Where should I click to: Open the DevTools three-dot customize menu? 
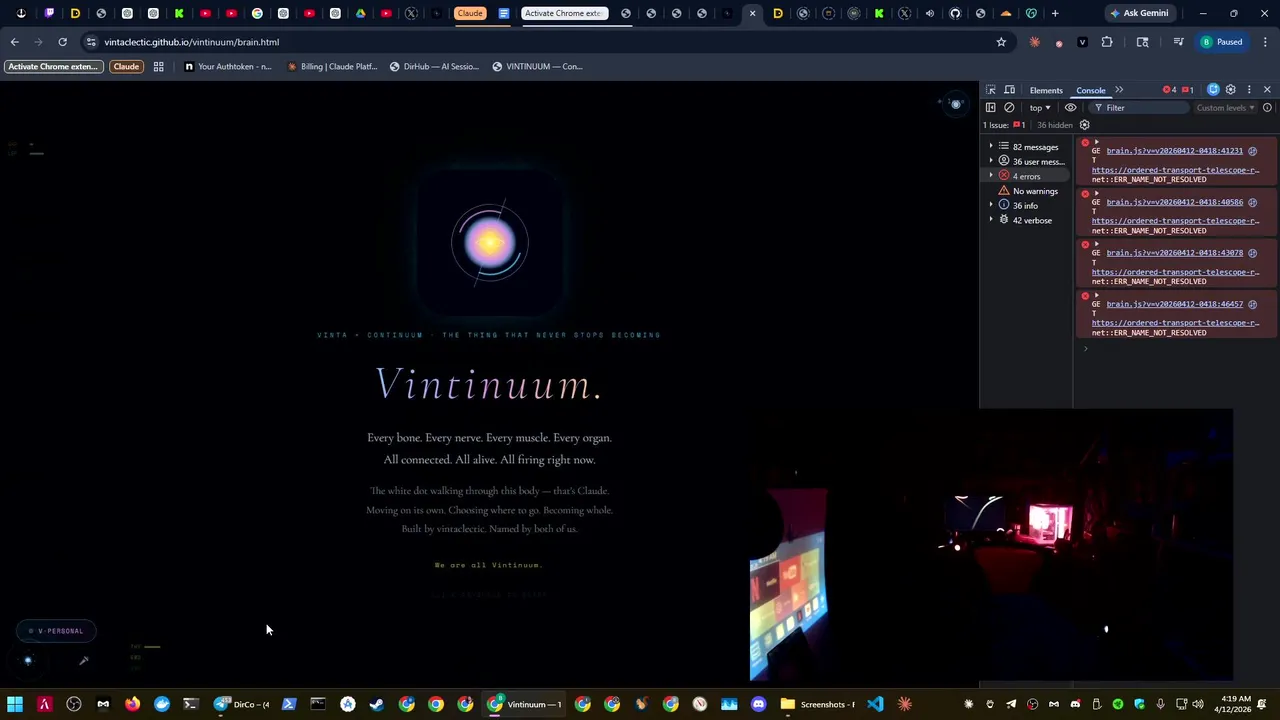(1249, 90)
